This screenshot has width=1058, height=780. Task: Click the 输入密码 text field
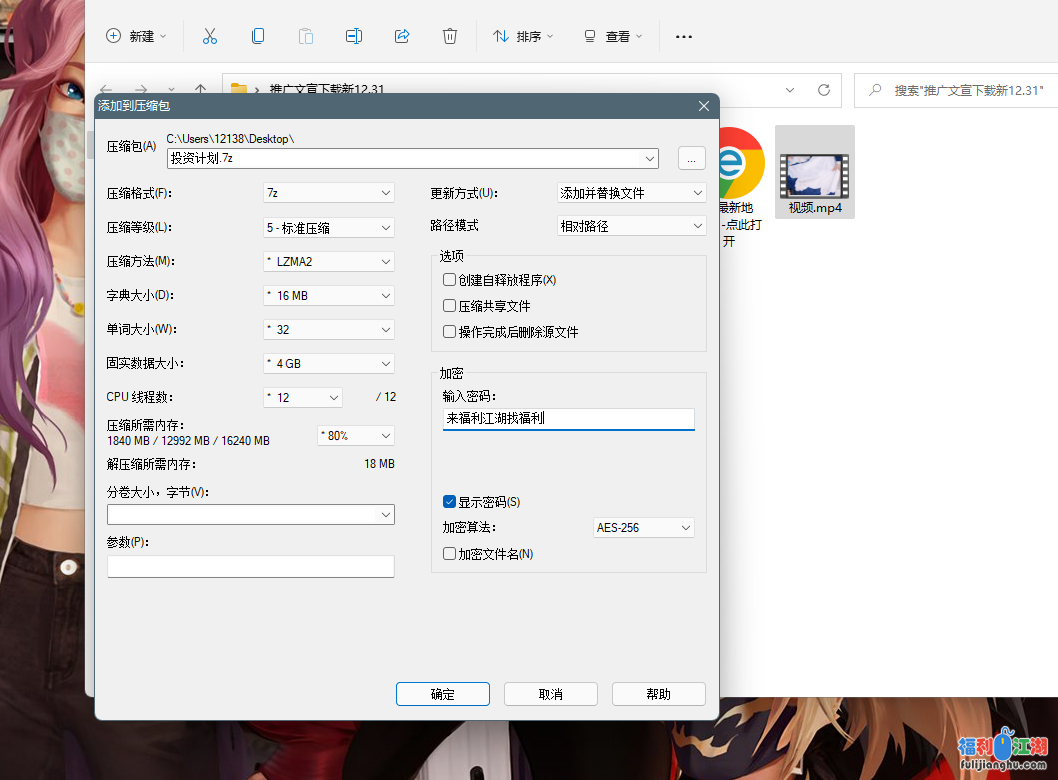pyautogui.click(x=568, y=419)
